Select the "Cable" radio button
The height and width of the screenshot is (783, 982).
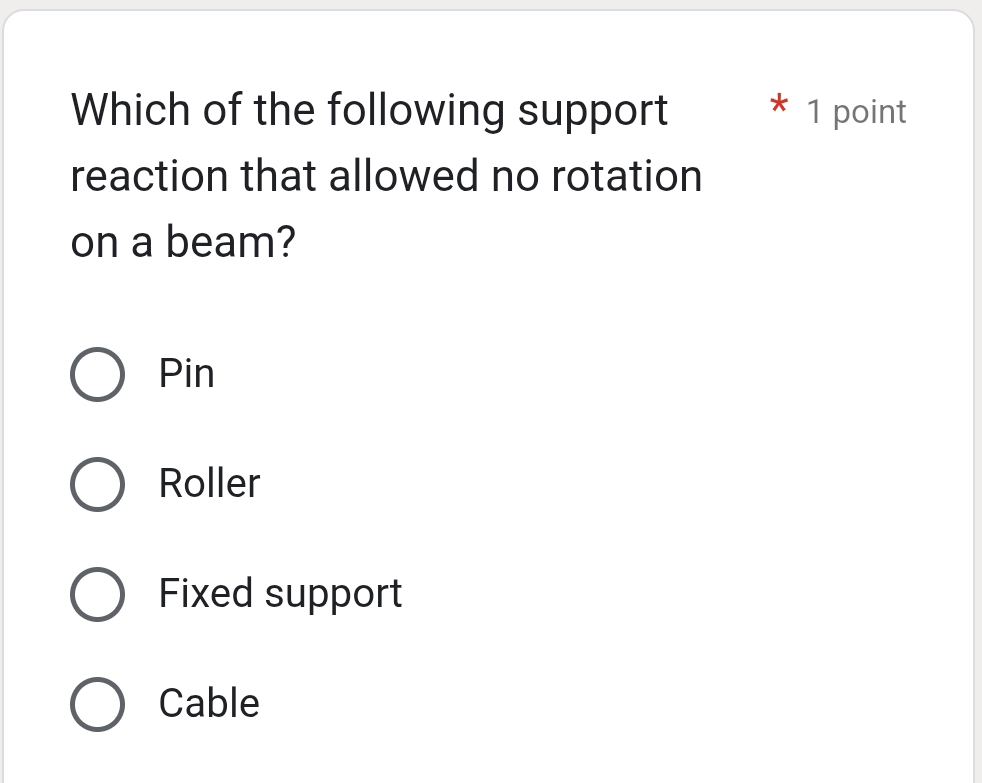[x=97, y=704]
